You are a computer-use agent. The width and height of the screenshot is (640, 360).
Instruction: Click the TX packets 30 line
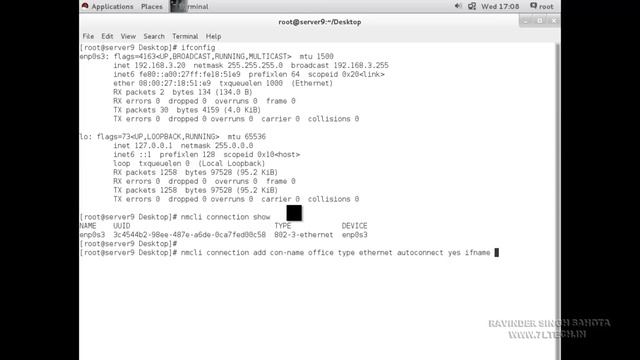click(x=187, y=110)
